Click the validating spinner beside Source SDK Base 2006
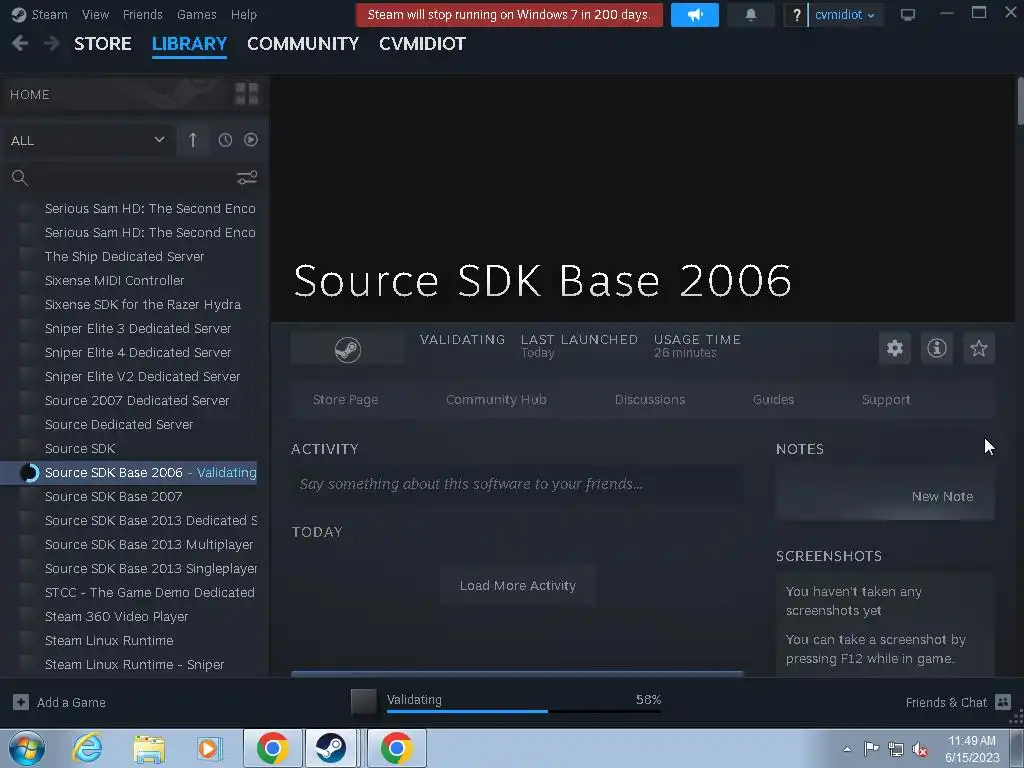Screen dimensions: 1024x768 (29, 473)
